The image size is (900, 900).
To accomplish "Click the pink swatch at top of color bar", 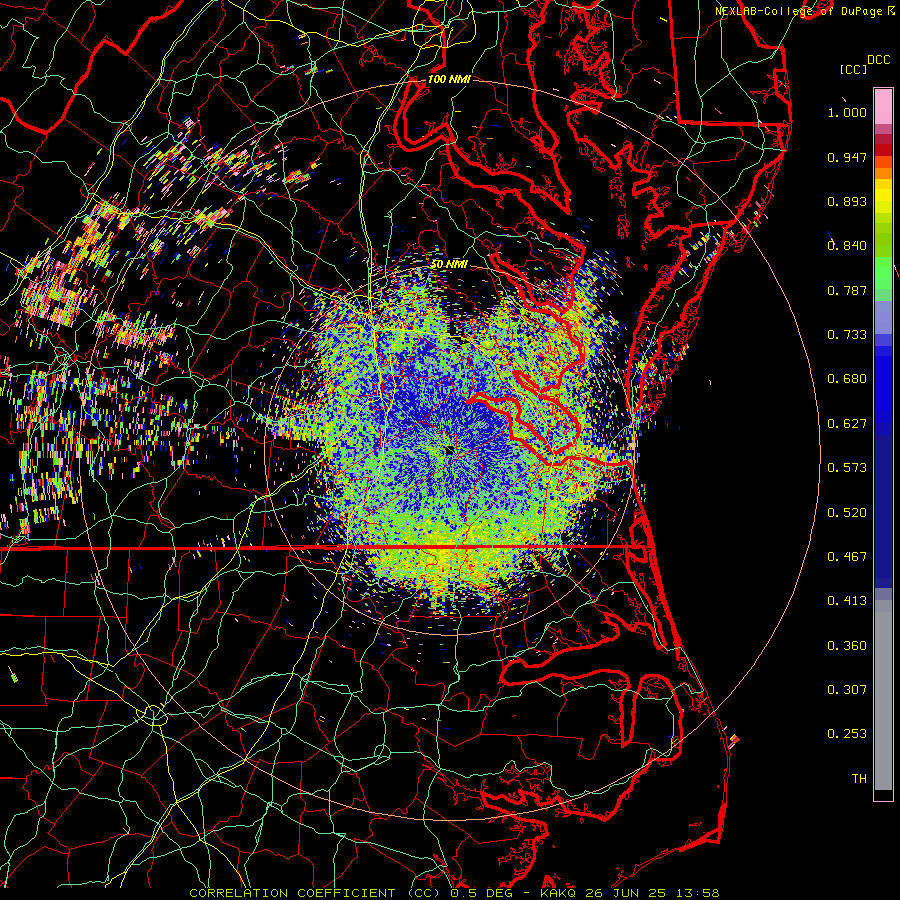I will tap(883, 107).
